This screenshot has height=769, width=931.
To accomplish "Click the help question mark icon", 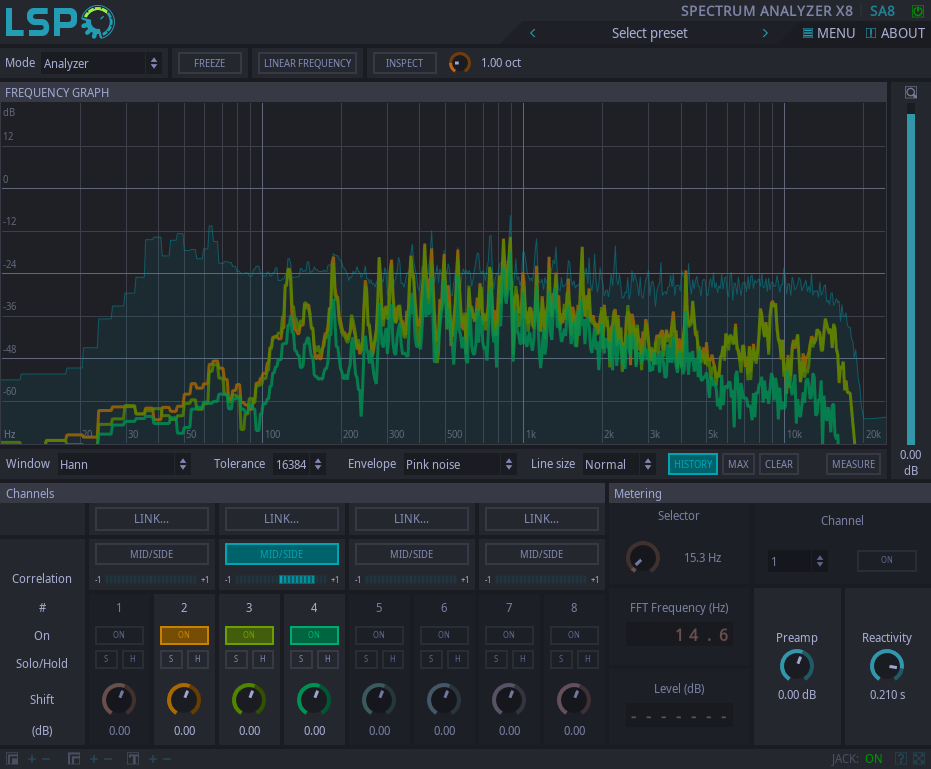I will point(901,759).
